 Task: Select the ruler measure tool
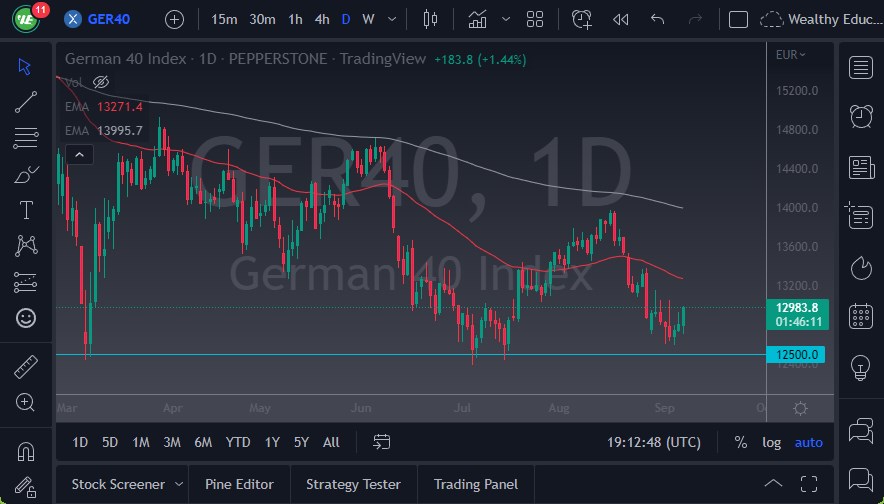[26, 366]
